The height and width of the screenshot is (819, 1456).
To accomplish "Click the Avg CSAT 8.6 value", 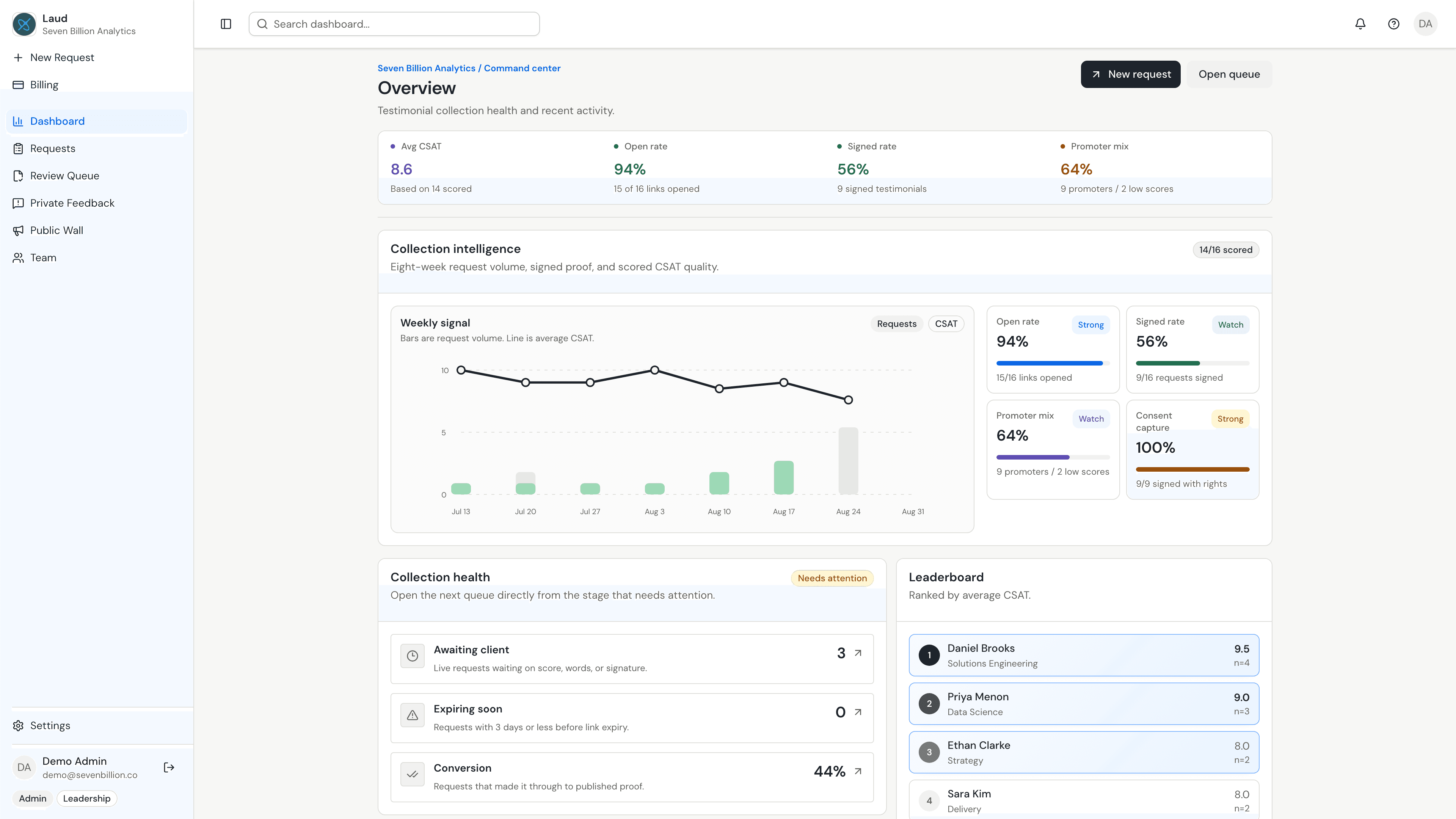I will tap(401, 169).
